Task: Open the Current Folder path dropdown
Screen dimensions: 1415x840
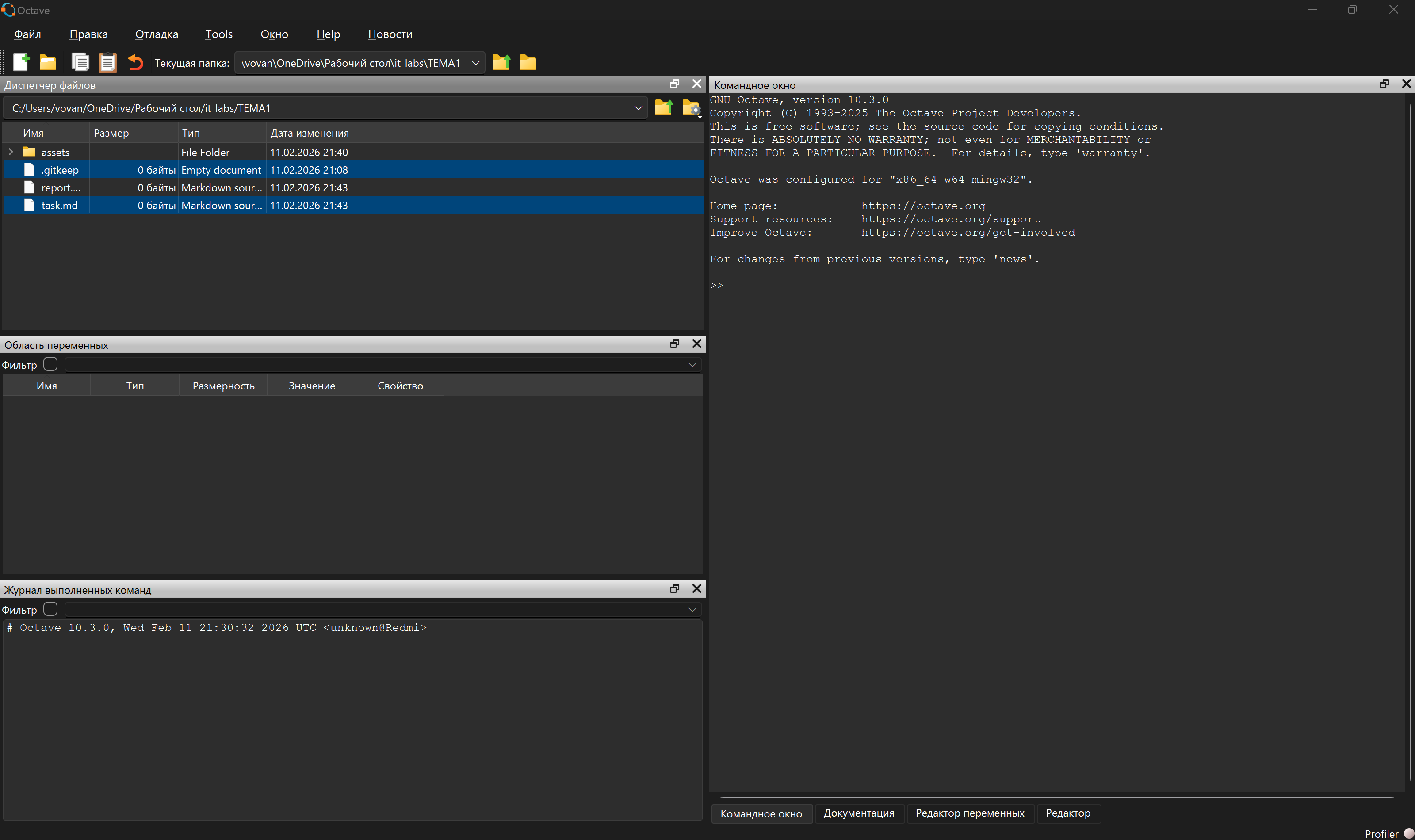Action: (x=475, y=63)
